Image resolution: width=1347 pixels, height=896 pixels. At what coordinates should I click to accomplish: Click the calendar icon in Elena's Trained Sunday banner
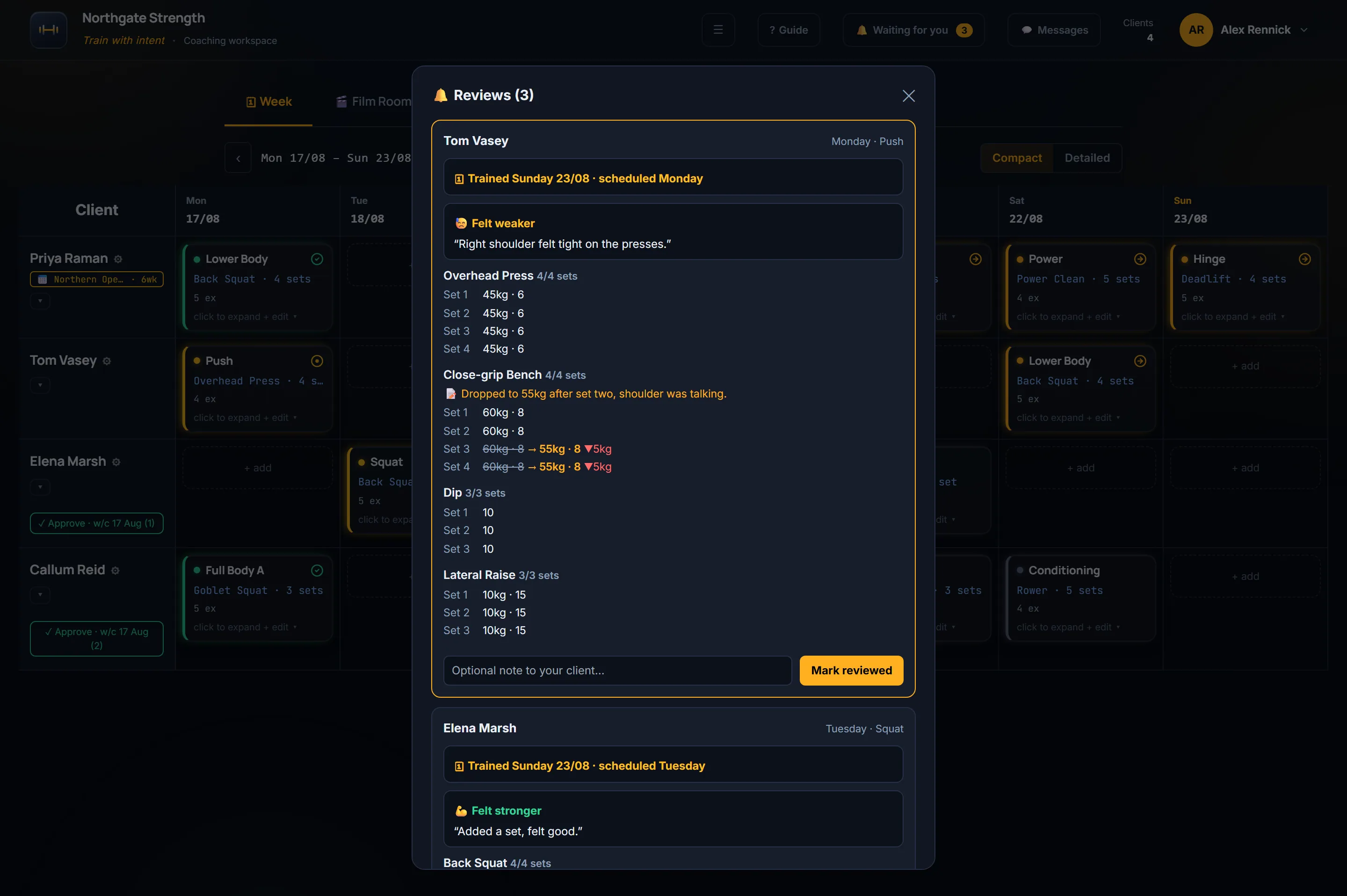click(x=459, y=766)
